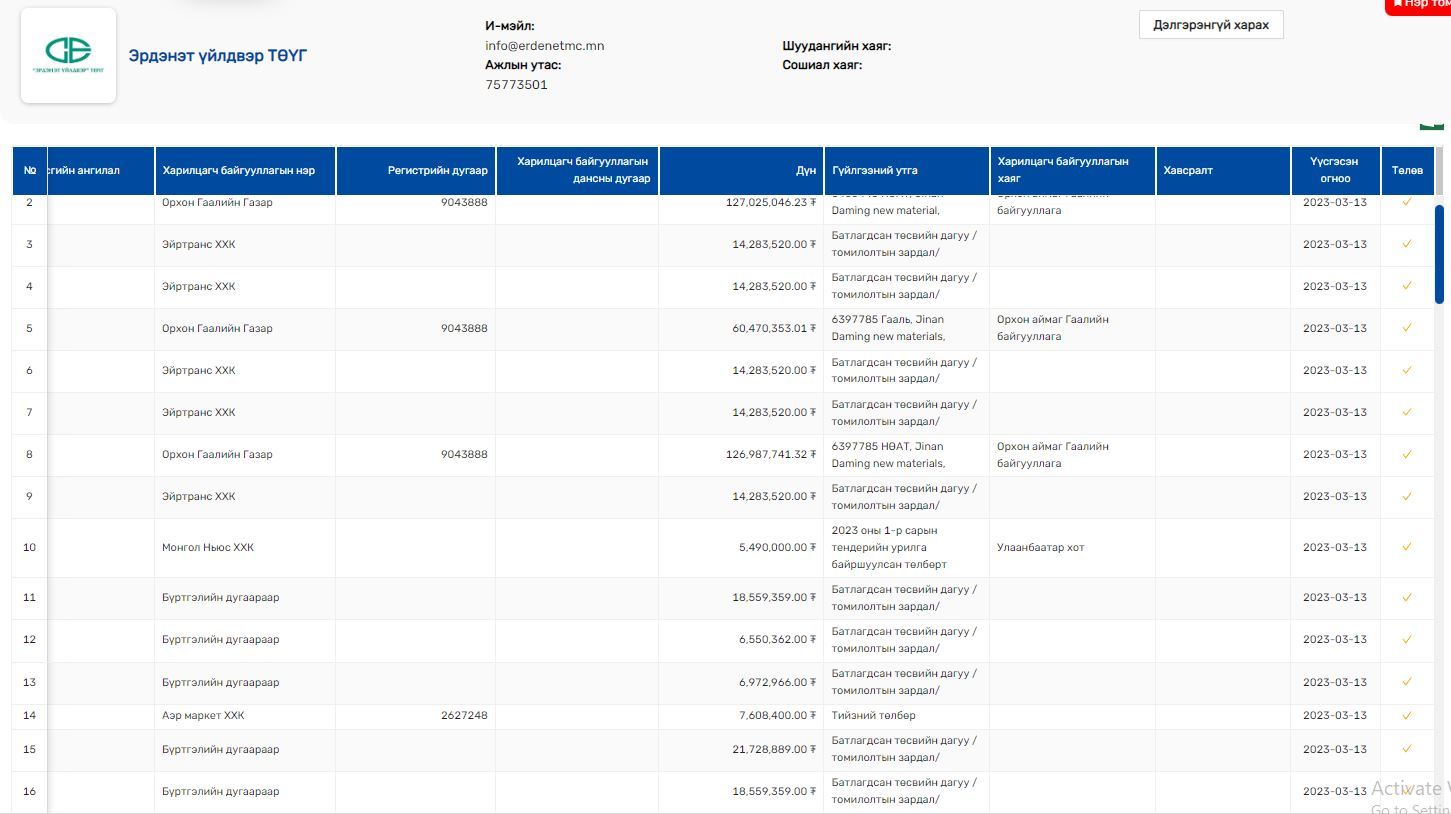1451x814 pixels.
Task: Sort by the Үүсгэсэн огноо column header
Action: coord(1334,171)
